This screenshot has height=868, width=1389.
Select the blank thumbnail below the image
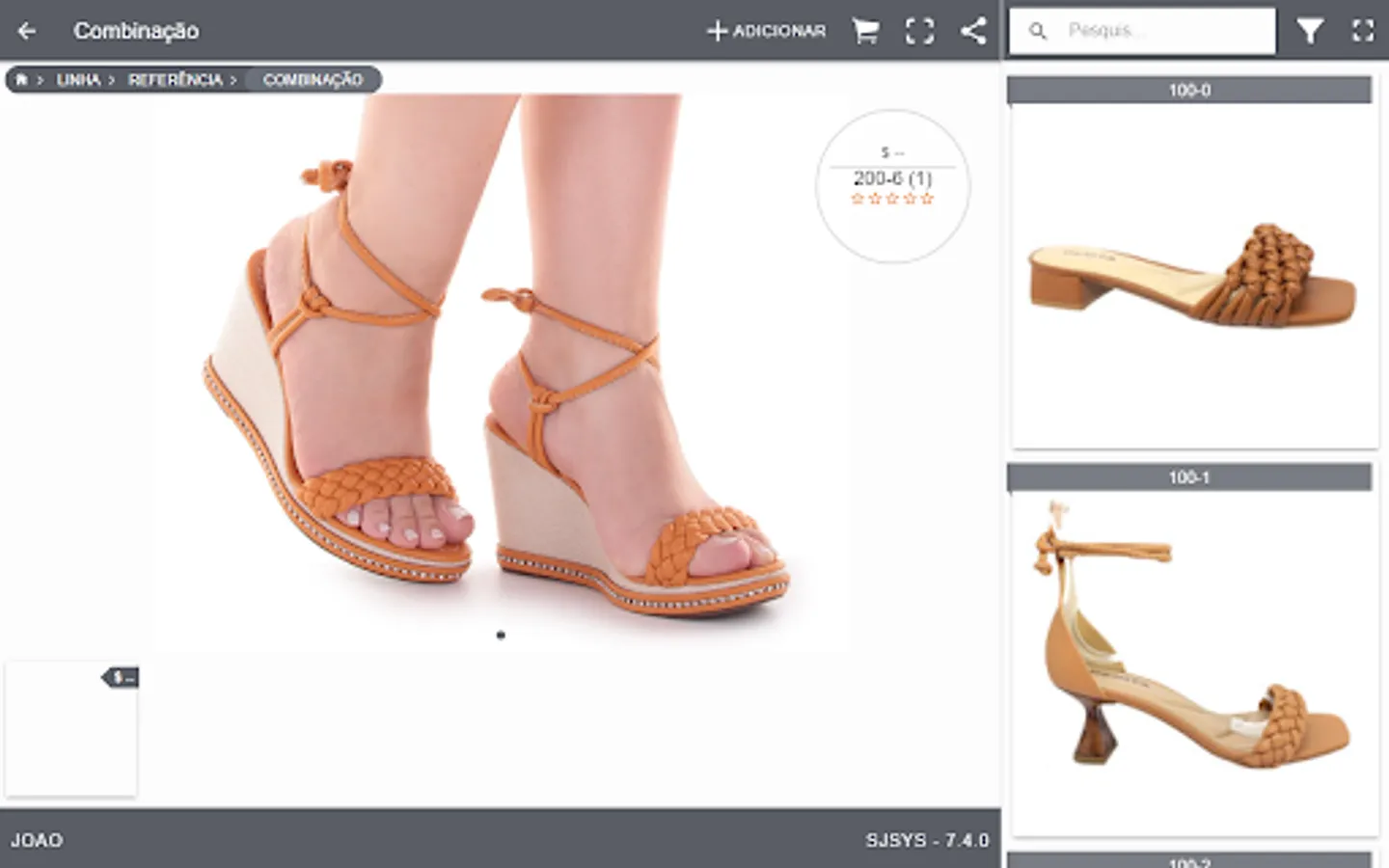(x=71, y=728)
